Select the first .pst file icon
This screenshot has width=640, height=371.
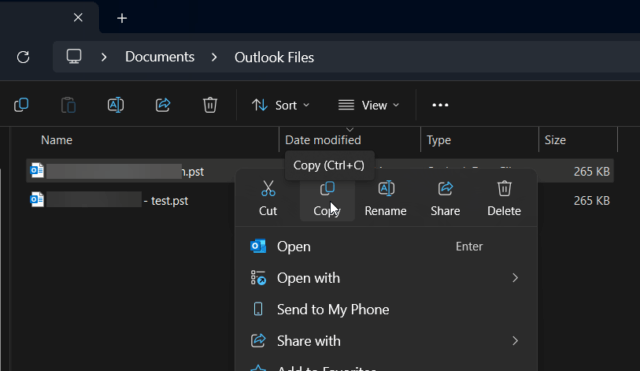37,170
